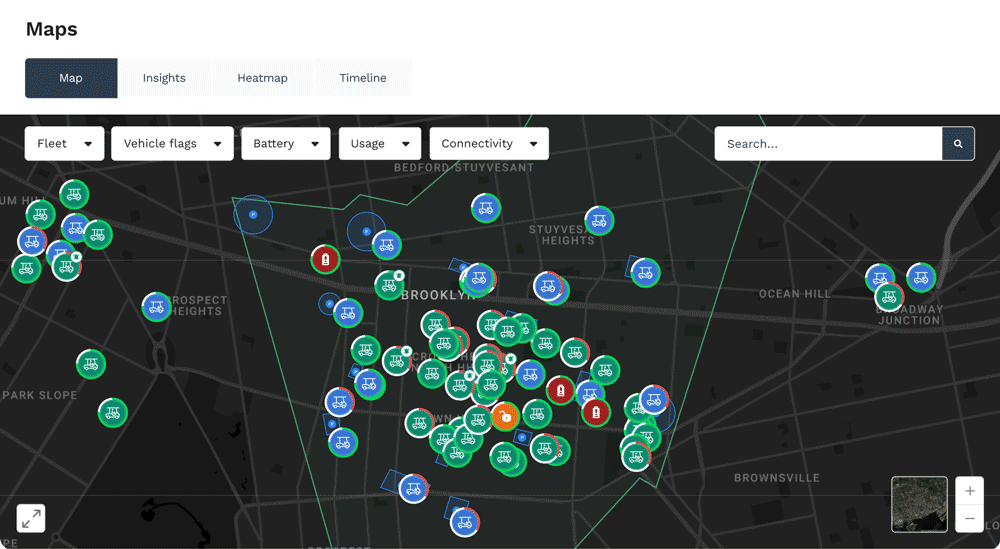
Task: Select red low-battery marker northwest of BROOKLYN label
Action: pos(325,260)
